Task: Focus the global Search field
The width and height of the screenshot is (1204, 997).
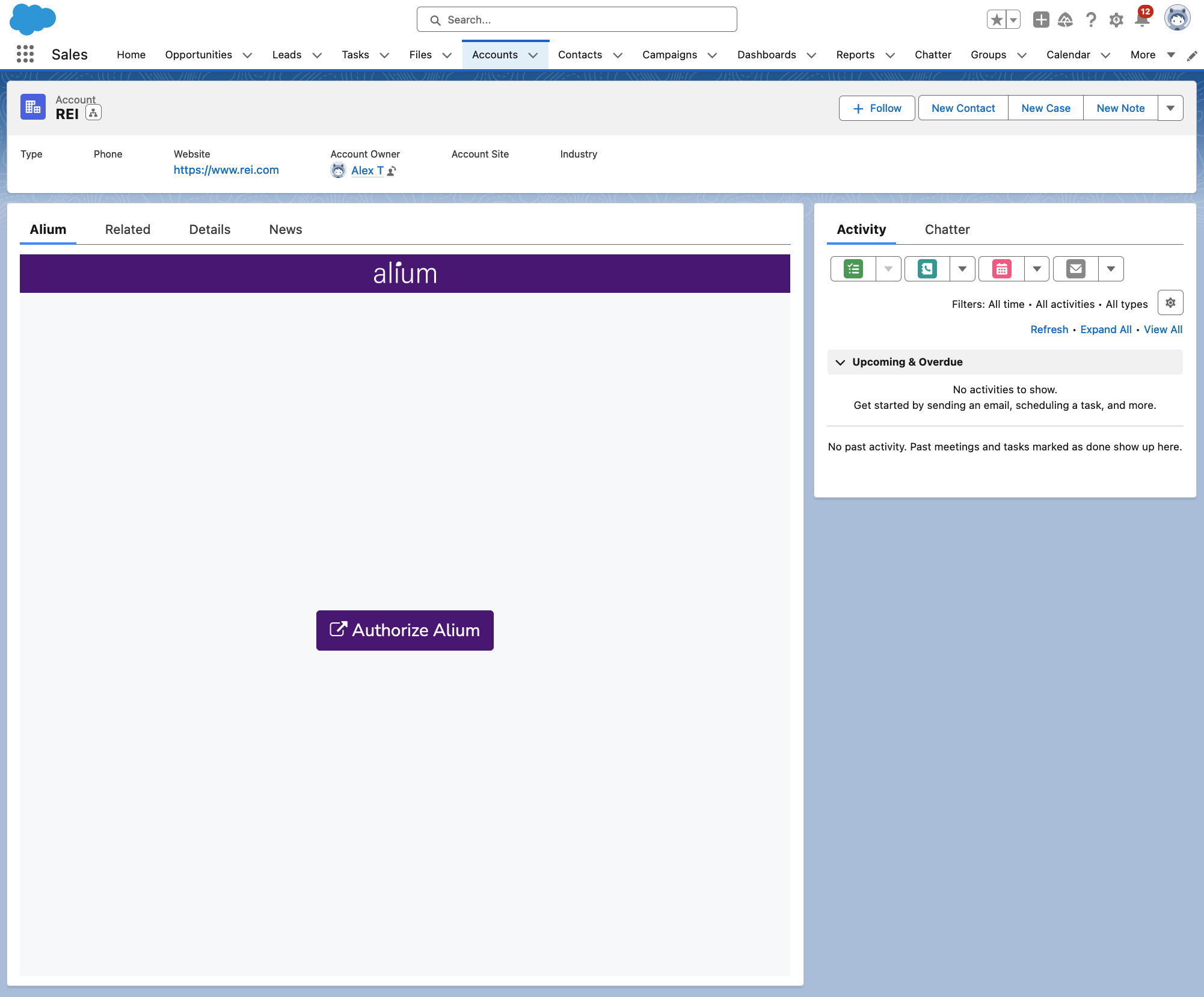Action: pyautogui.click(x=576, y=20)
